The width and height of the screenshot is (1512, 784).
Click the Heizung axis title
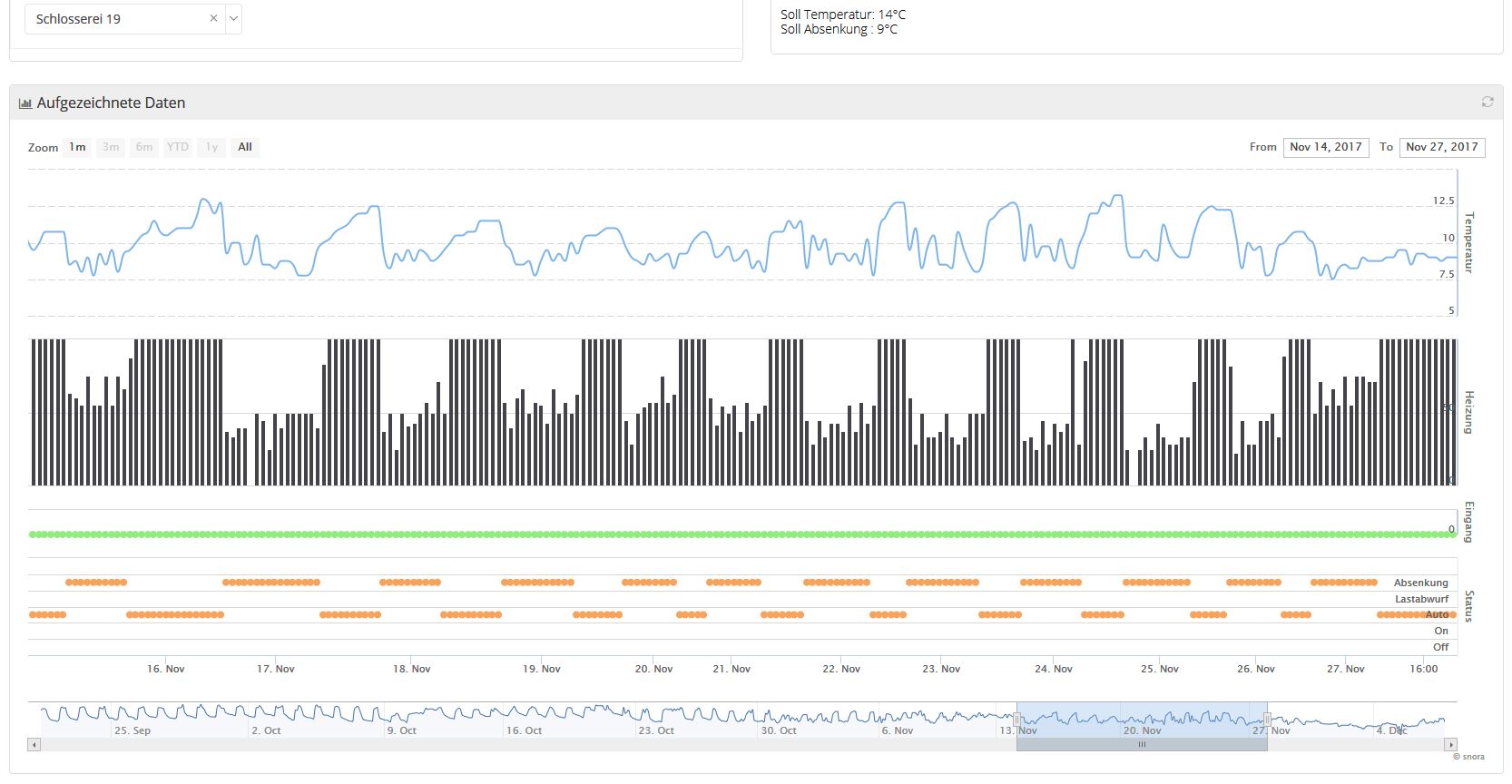click(1469, 412)
